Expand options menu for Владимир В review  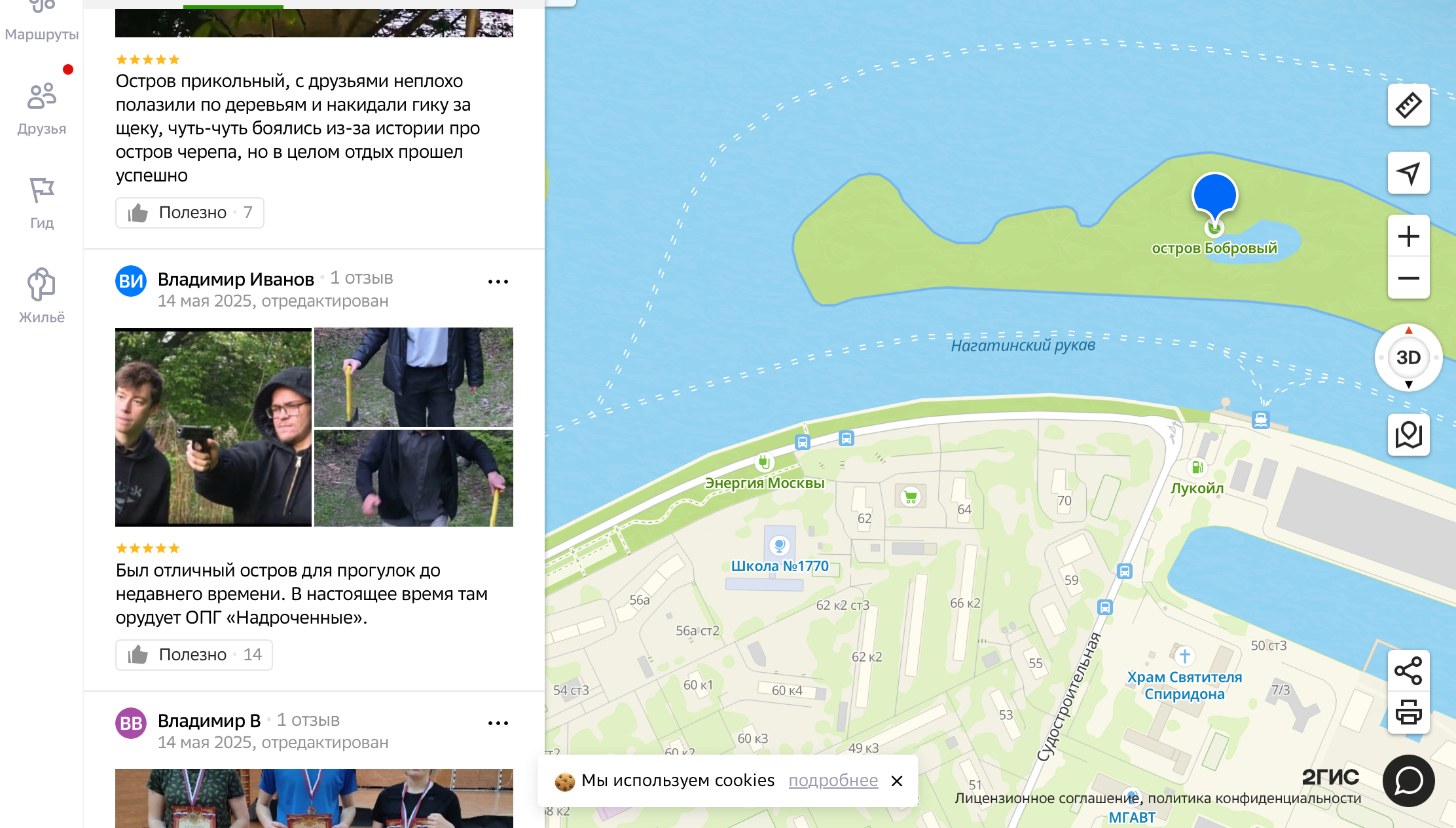point(498,723)
